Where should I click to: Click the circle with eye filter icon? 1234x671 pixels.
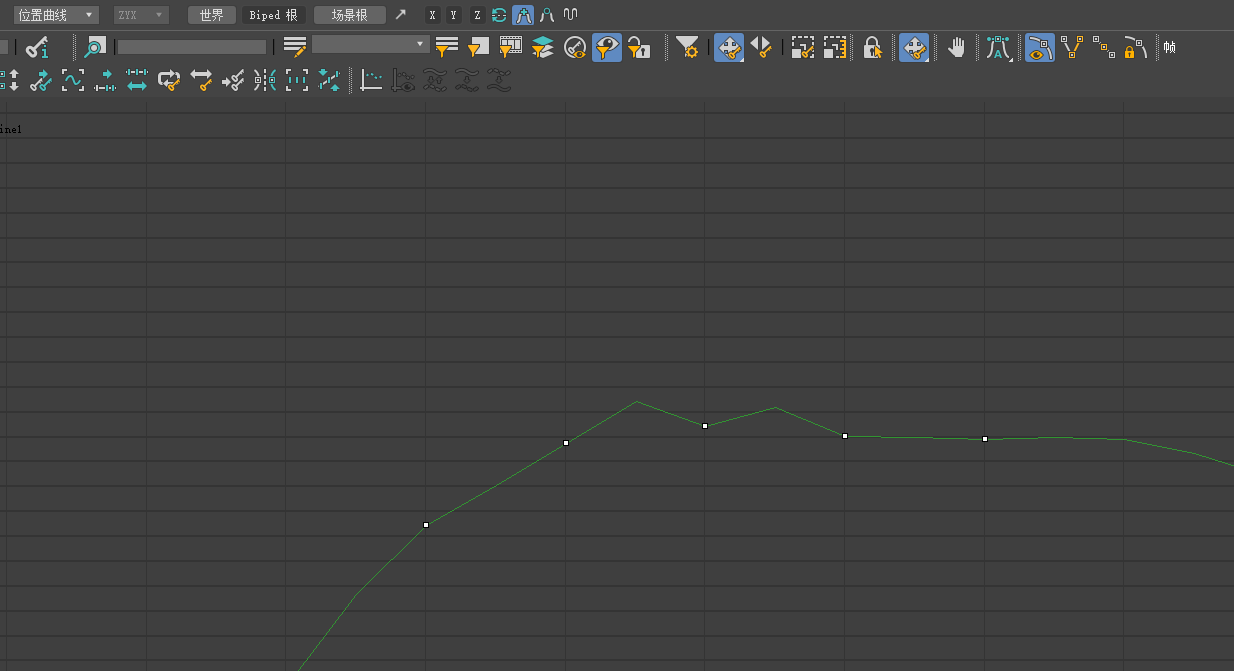(575, 47)
